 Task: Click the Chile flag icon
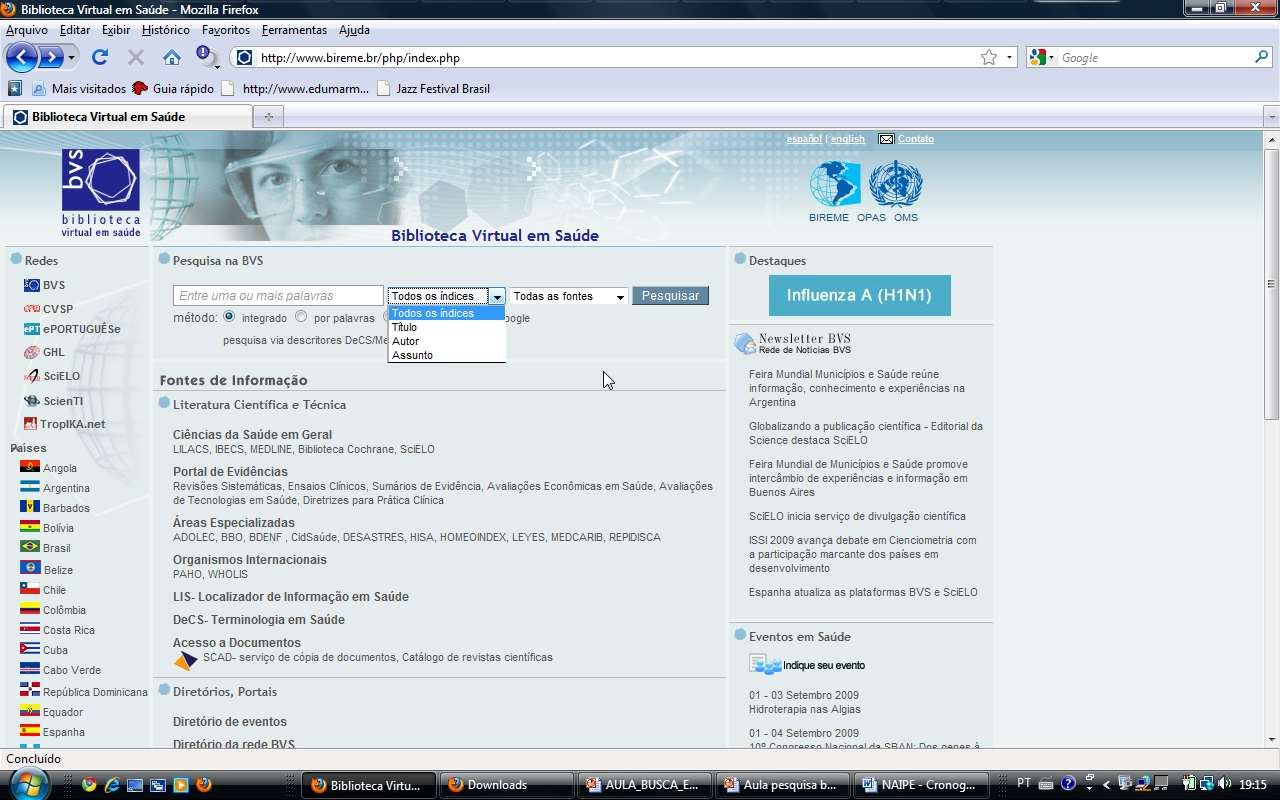coord(29,589)
